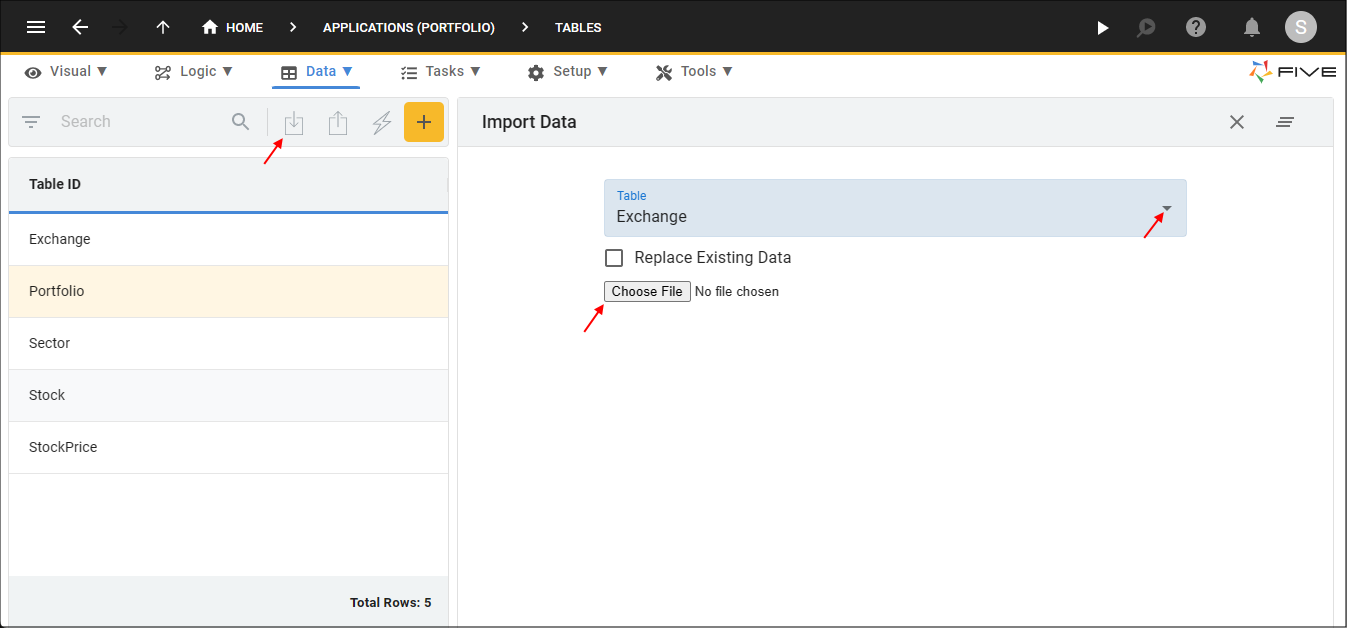Viewport: 1347px width, 628px height.
Task: Open the Tools menu
Action: pos(694,72)
